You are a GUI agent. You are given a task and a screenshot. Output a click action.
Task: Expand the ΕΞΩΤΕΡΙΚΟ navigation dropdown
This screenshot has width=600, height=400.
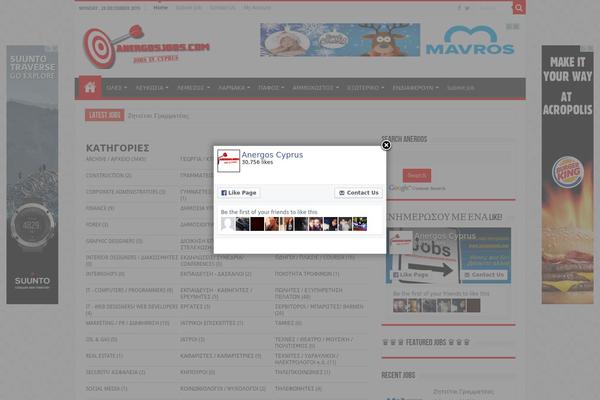365,88
